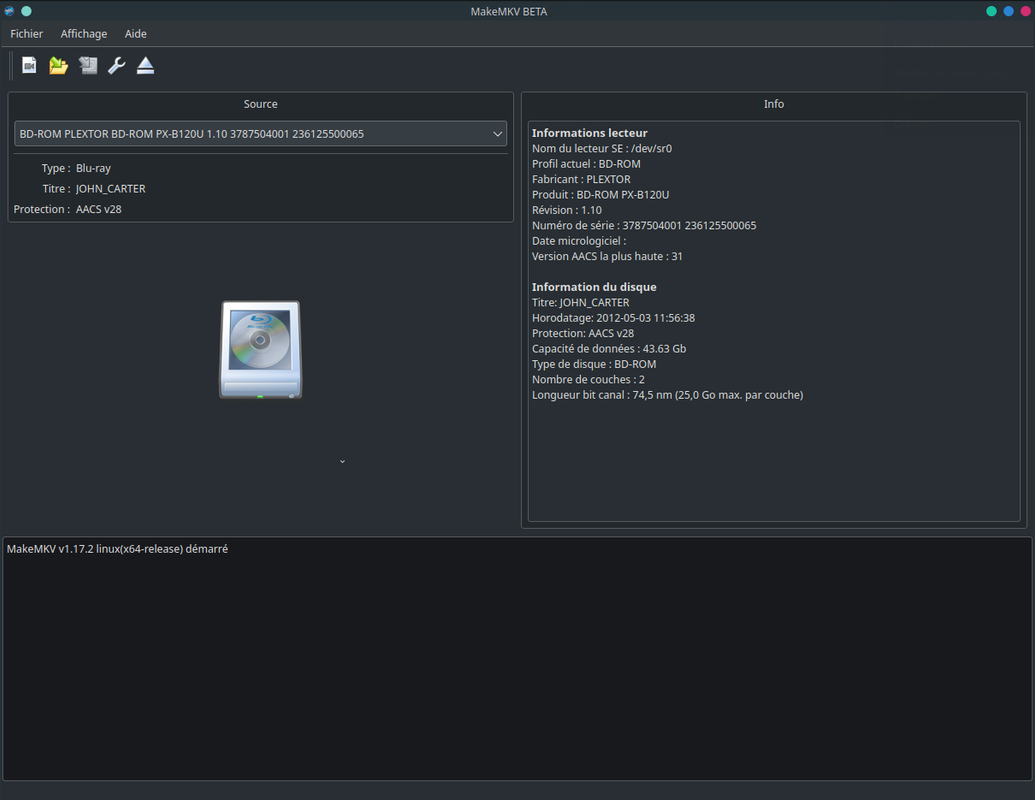The width and height of the screenshot is (1035, 800).
Task: Open the Fichier menu
Action: point(26,34)
